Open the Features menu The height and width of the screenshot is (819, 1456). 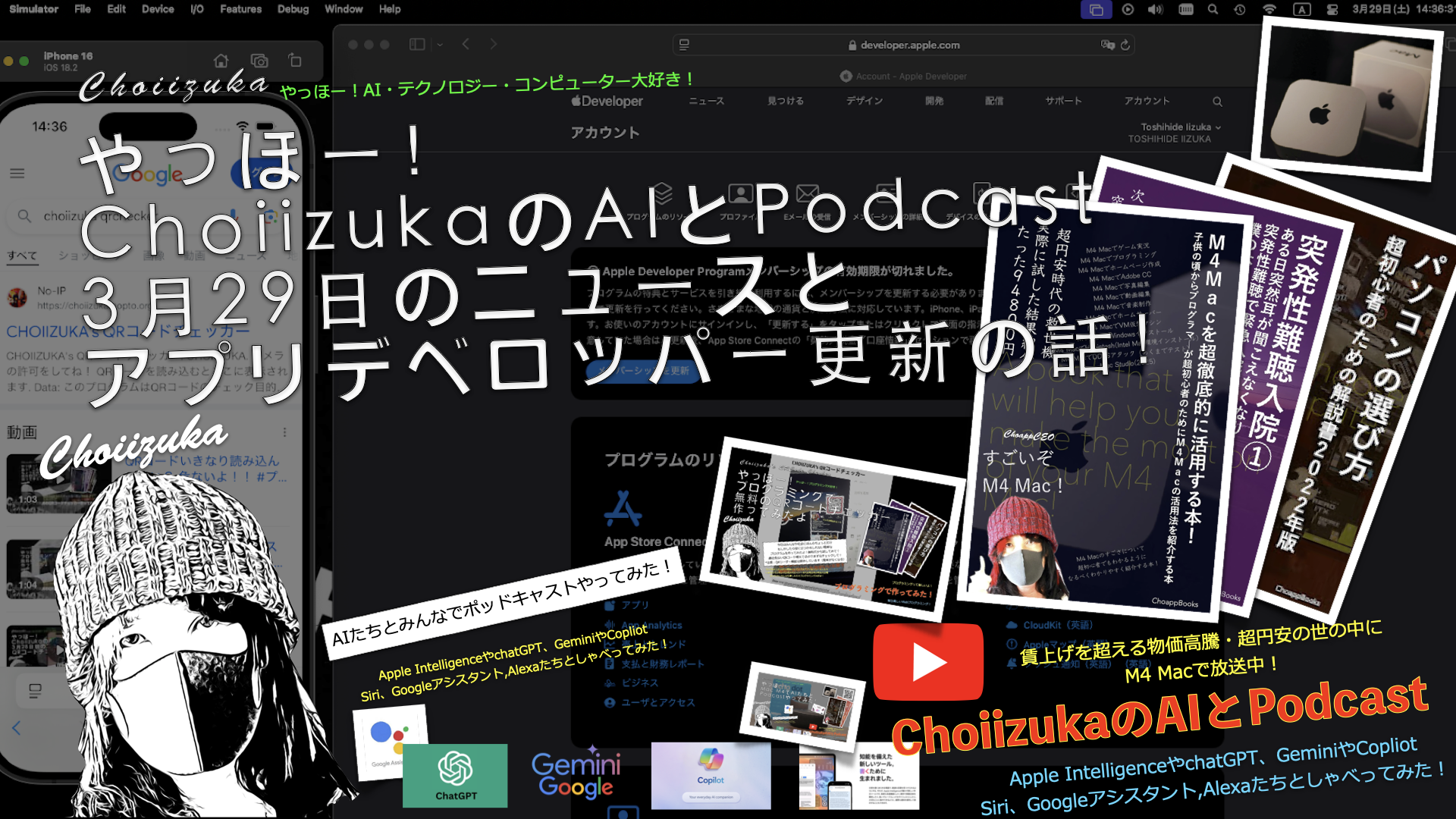pos(240,9)
